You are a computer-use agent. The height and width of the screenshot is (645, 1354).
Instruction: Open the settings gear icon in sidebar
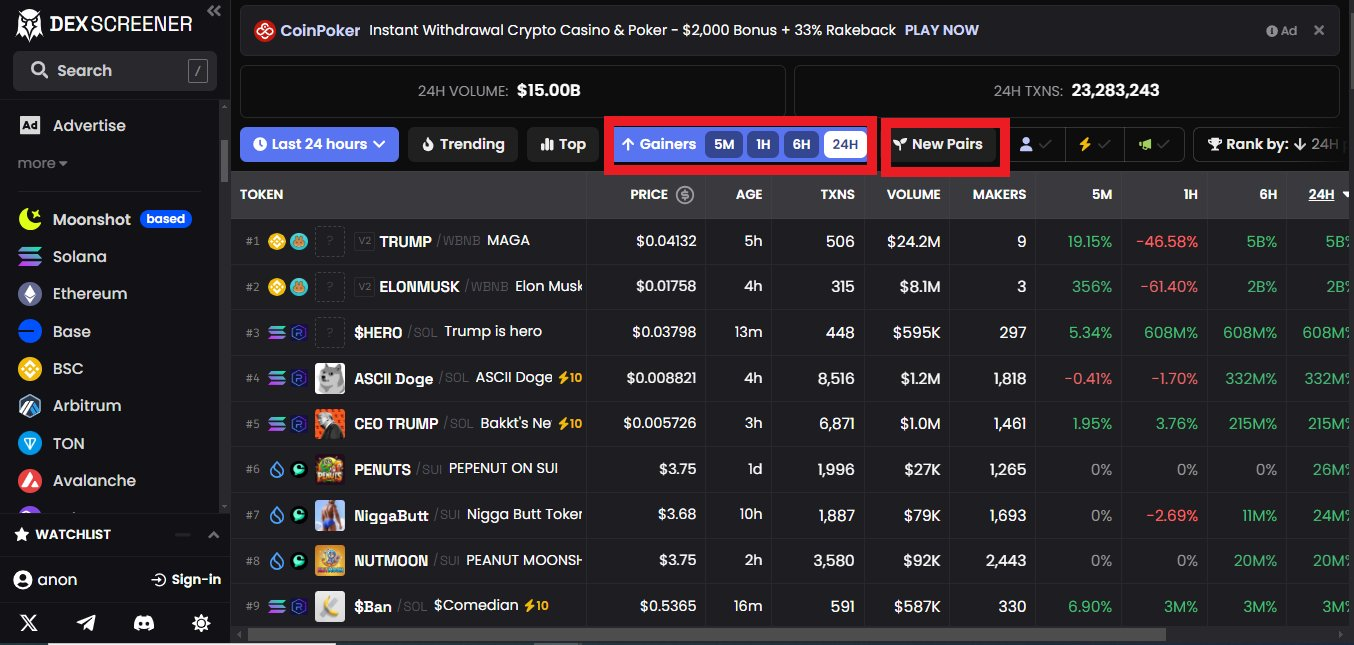201,623
